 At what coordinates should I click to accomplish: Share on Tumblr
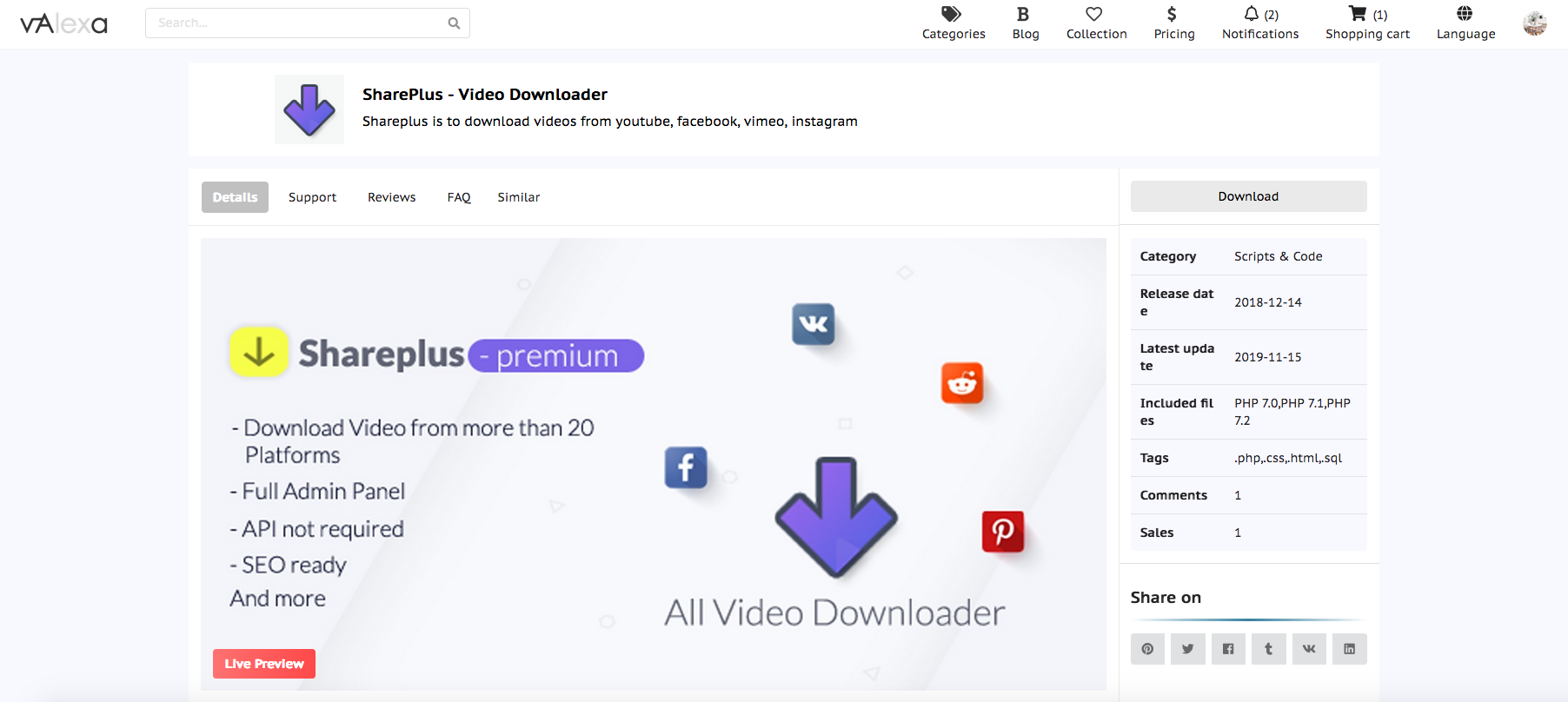point(1268,649)
